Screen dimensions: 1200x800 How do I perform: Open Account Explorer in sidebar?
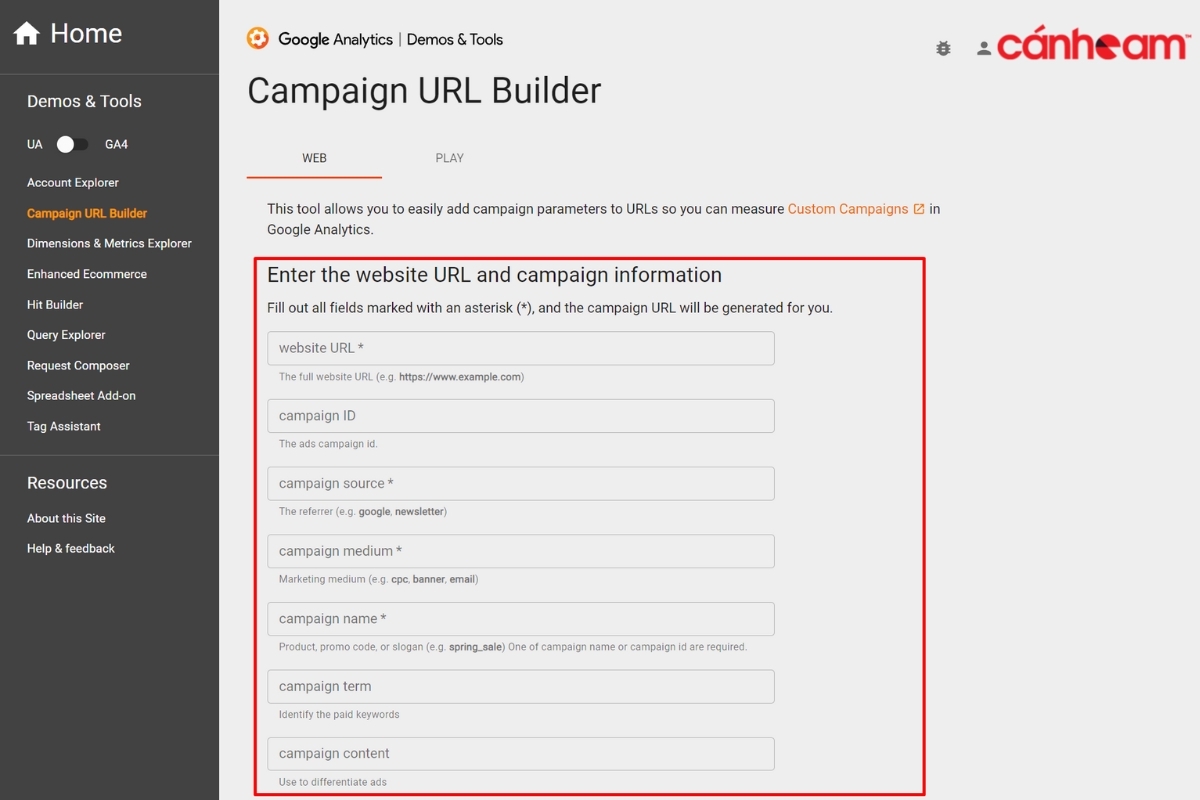point(73,183)
